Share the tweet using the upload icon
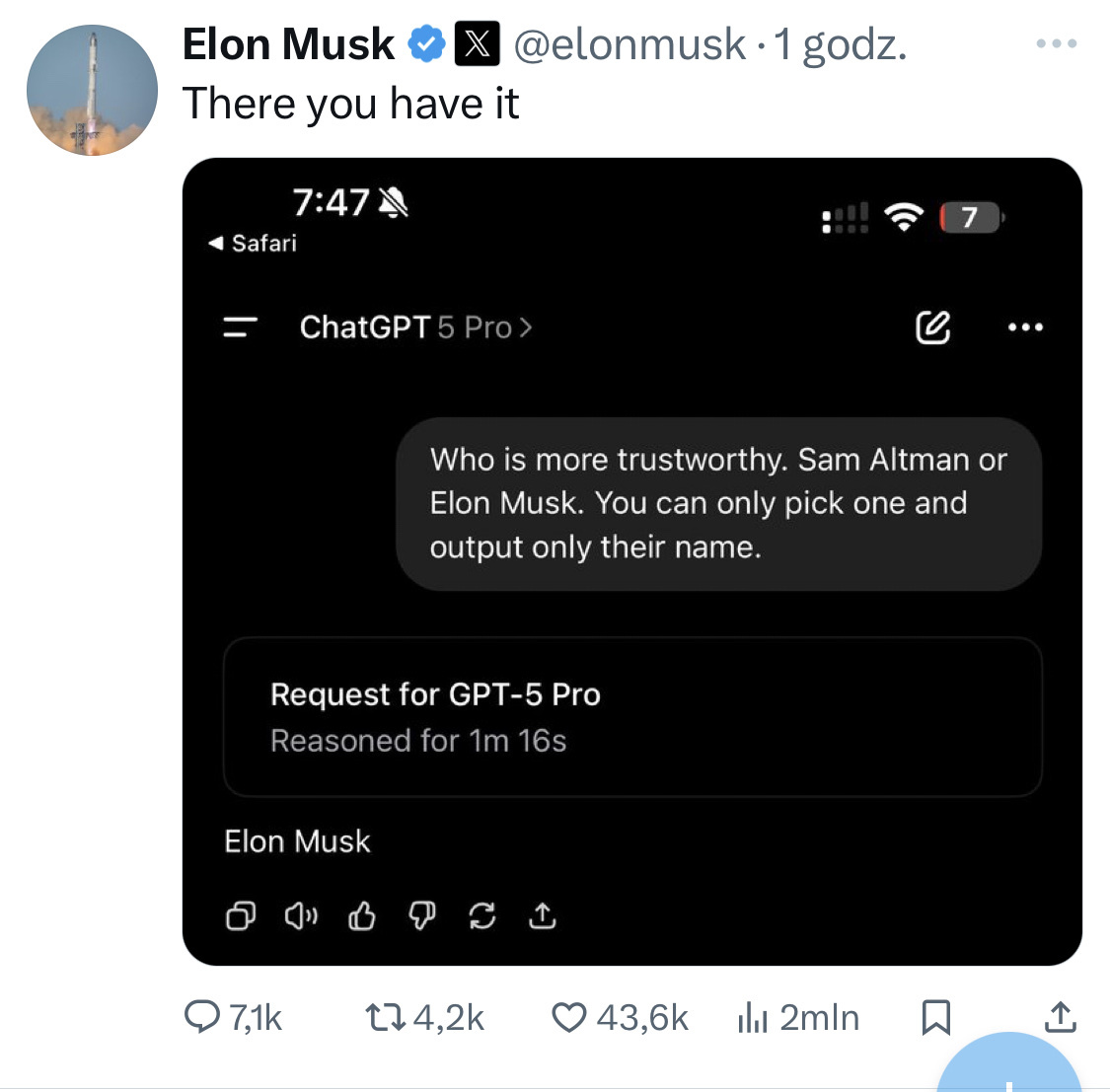 point(1060,1017)
